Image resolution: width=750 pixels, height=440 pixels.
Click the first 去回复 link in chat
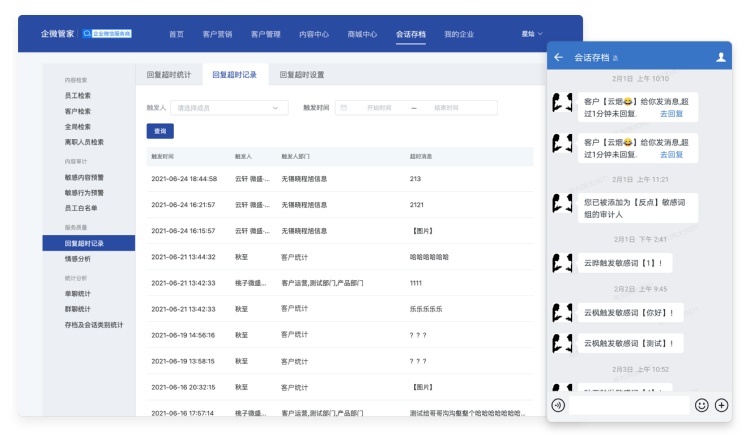coord(671,114)
